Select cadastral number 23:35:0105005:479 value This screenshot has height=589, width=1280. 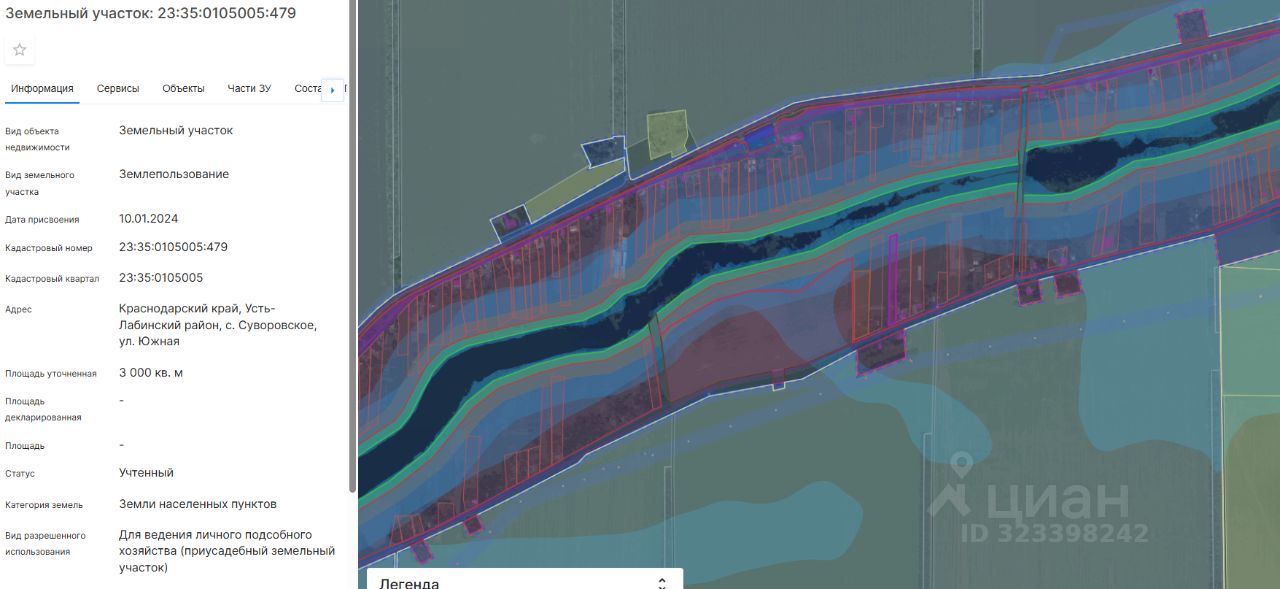(173, 247)
